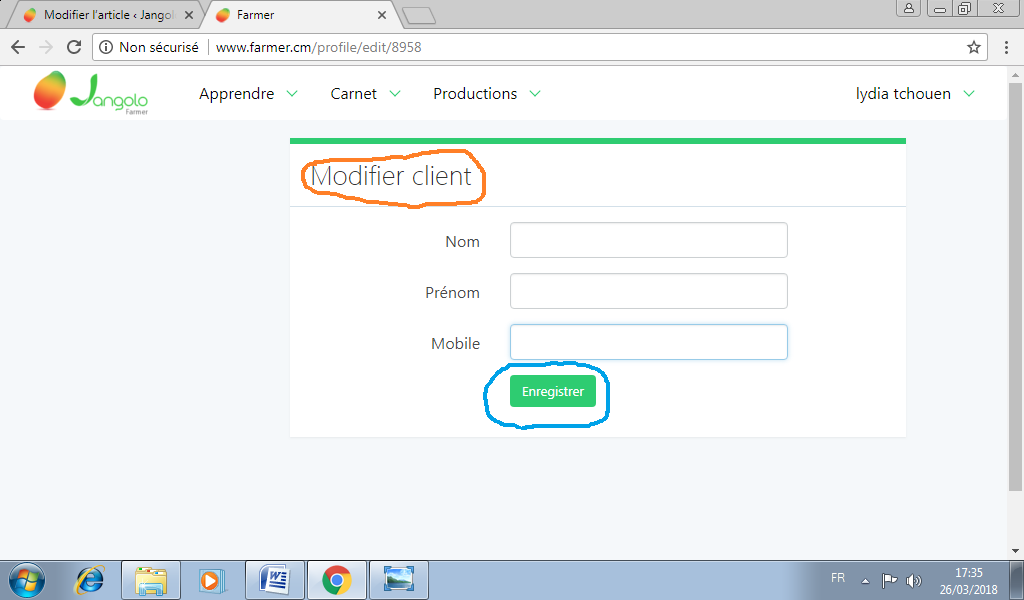Click the Chrome user profile icon
The height and width of the screenshot is (600, 1024).
click(x=908, y=8)
